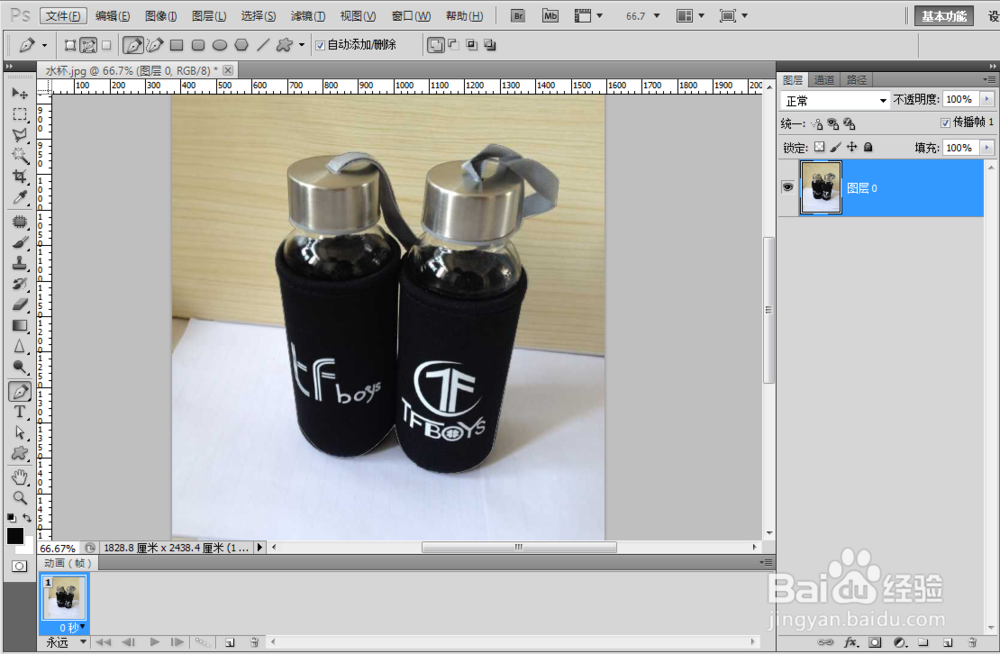Select animation frame 1 thumbnail
Image resolution: width=1000 pixels, height=654 pixels.
click(x=64, y=598)
